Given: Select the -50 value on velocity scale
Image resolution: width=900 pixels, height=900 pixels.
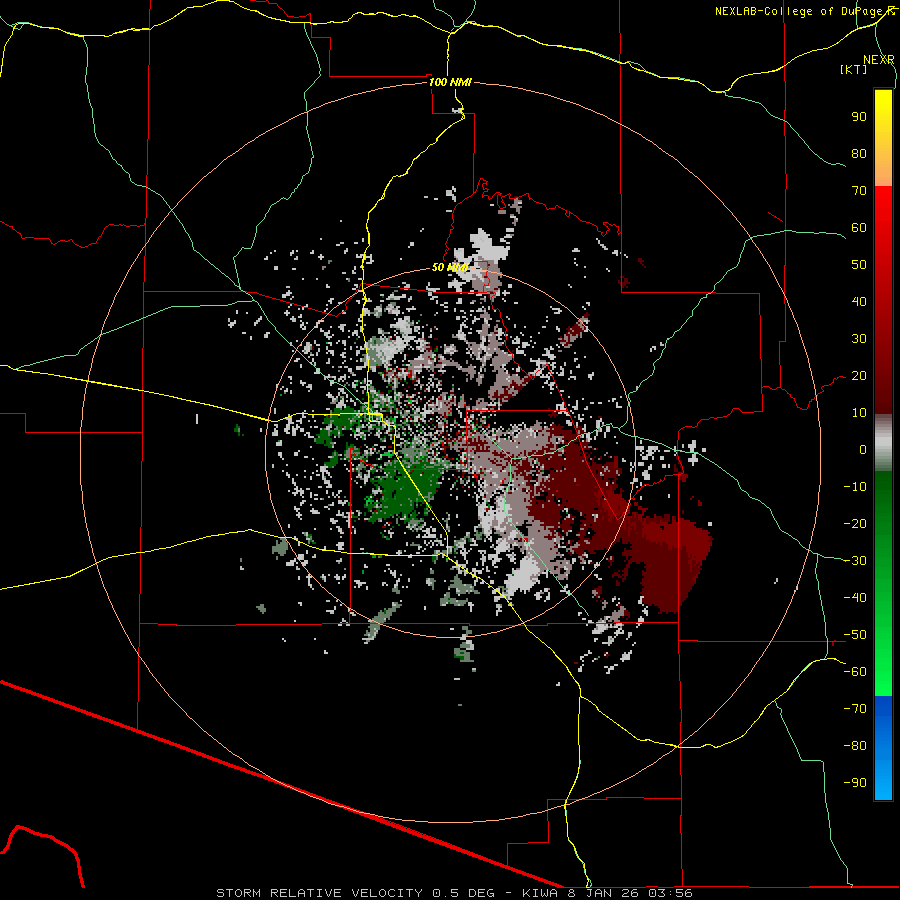Looking at the screenshot, I should click(x=855, y=635).
